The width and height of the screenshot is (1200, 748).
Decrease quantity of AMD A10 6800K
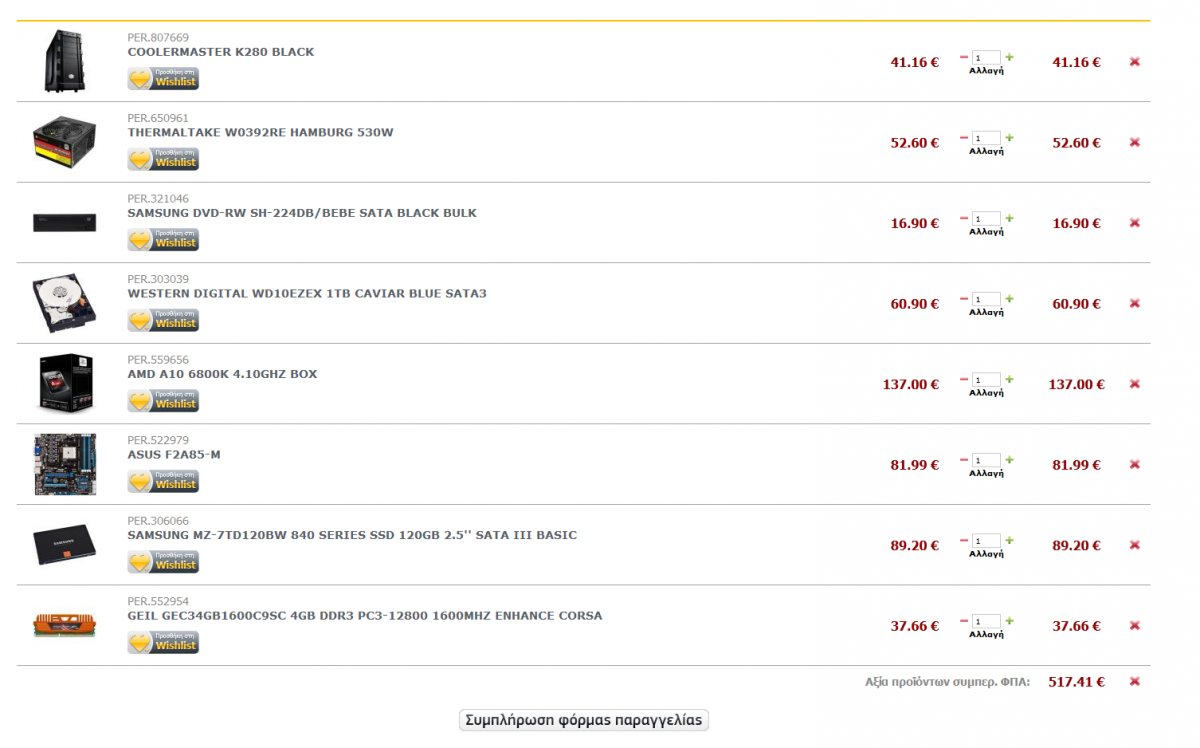pyautogui.click(x=964, y=379)
